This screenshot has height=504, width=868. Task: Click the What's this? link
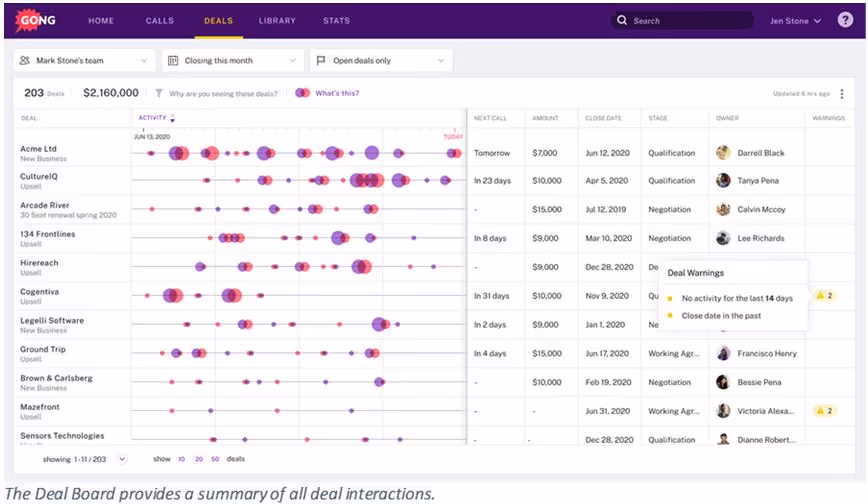[337, 93]
